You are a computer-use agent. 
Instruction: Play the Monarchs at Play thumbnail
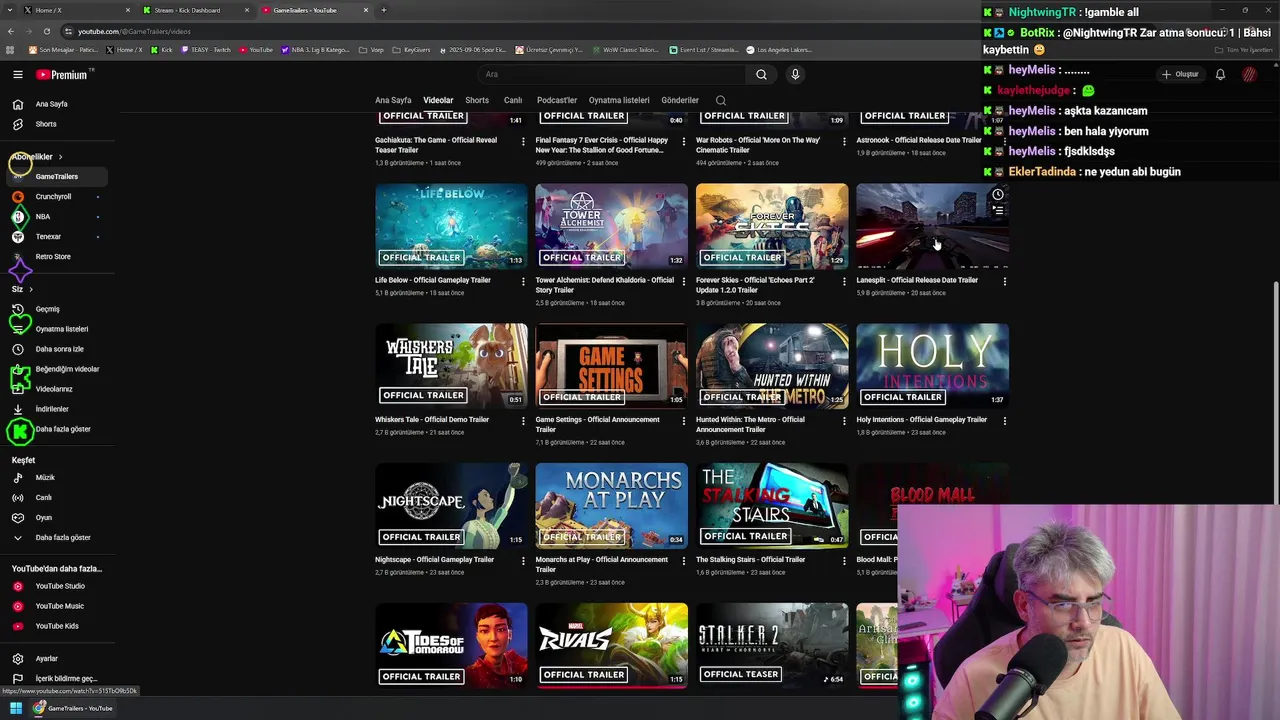pos(612,506)
